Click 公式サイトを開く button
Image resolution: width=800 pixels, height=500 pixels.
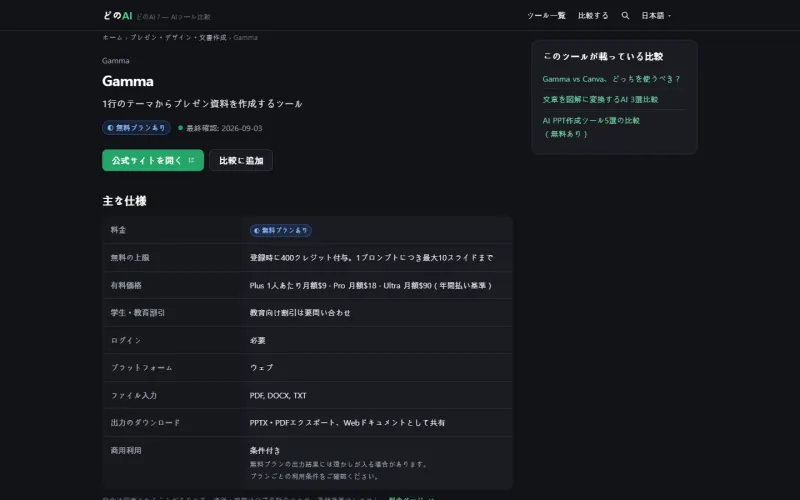(153, 160)
